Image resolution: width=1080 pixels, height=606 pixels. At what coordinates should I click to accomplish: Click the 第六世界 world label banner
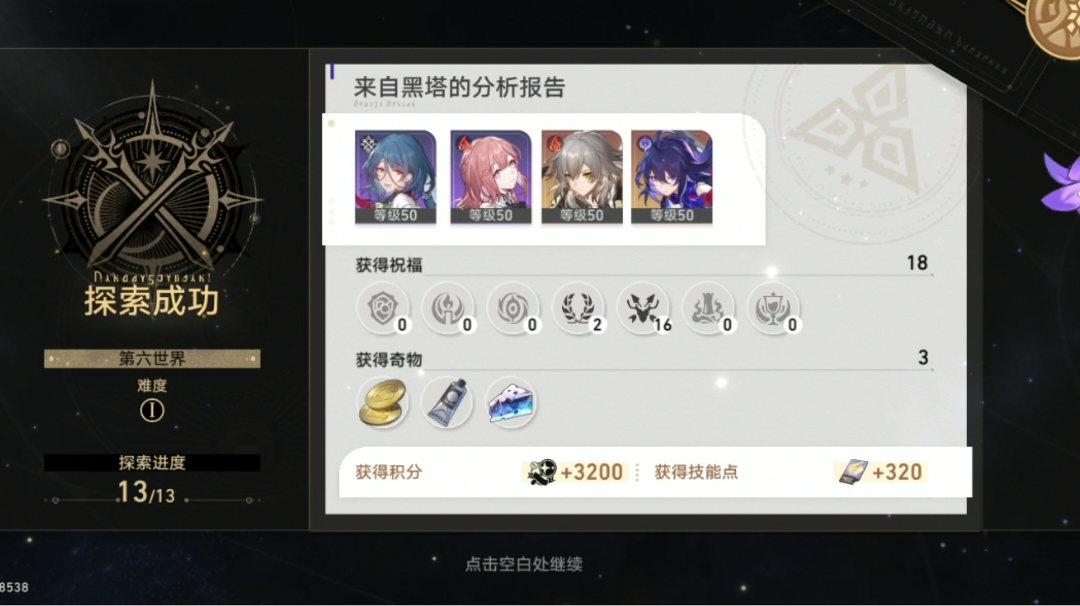[x=152, y=359]
